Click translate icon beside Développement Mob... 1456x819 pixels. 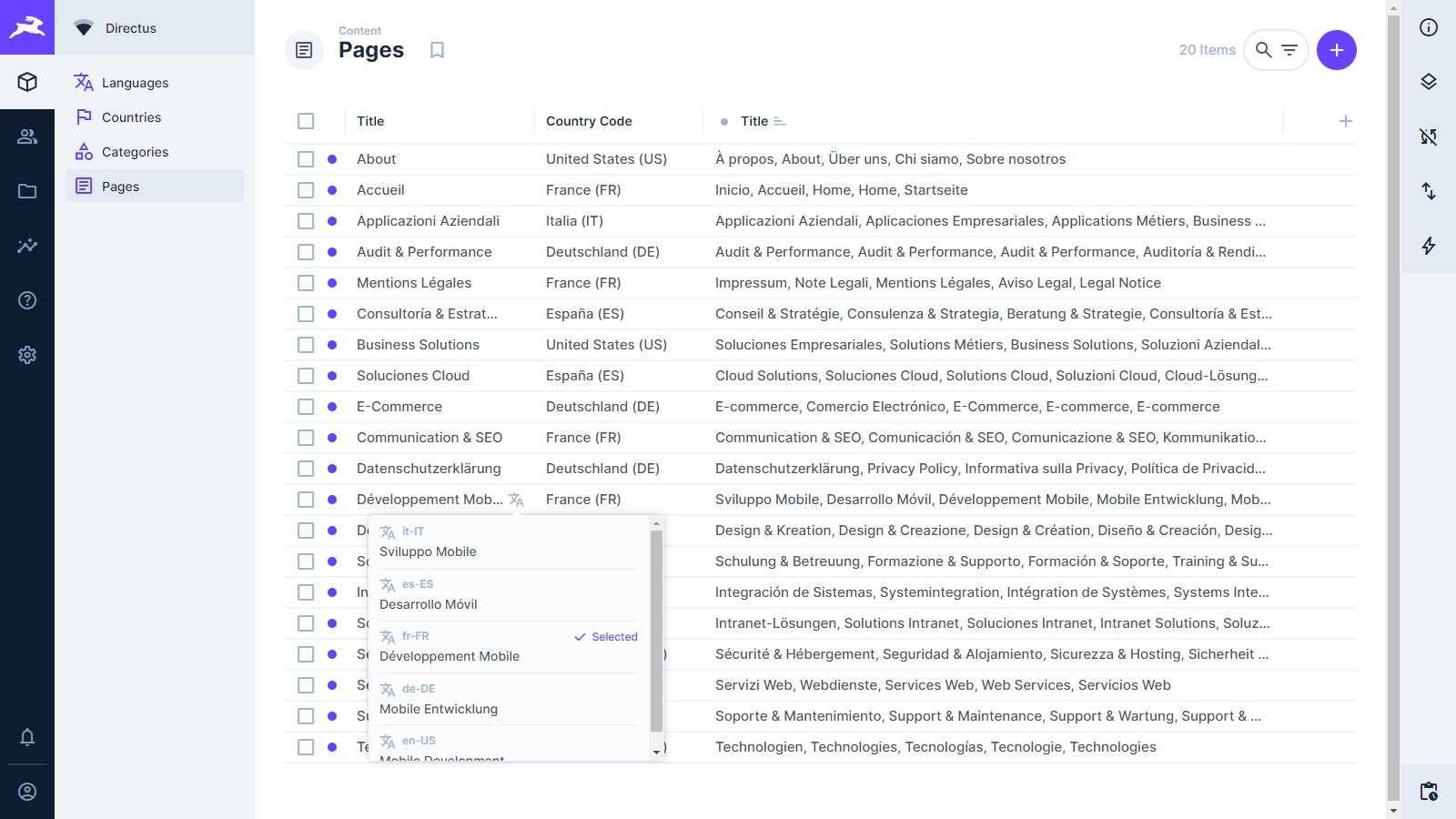coord(516,500)
